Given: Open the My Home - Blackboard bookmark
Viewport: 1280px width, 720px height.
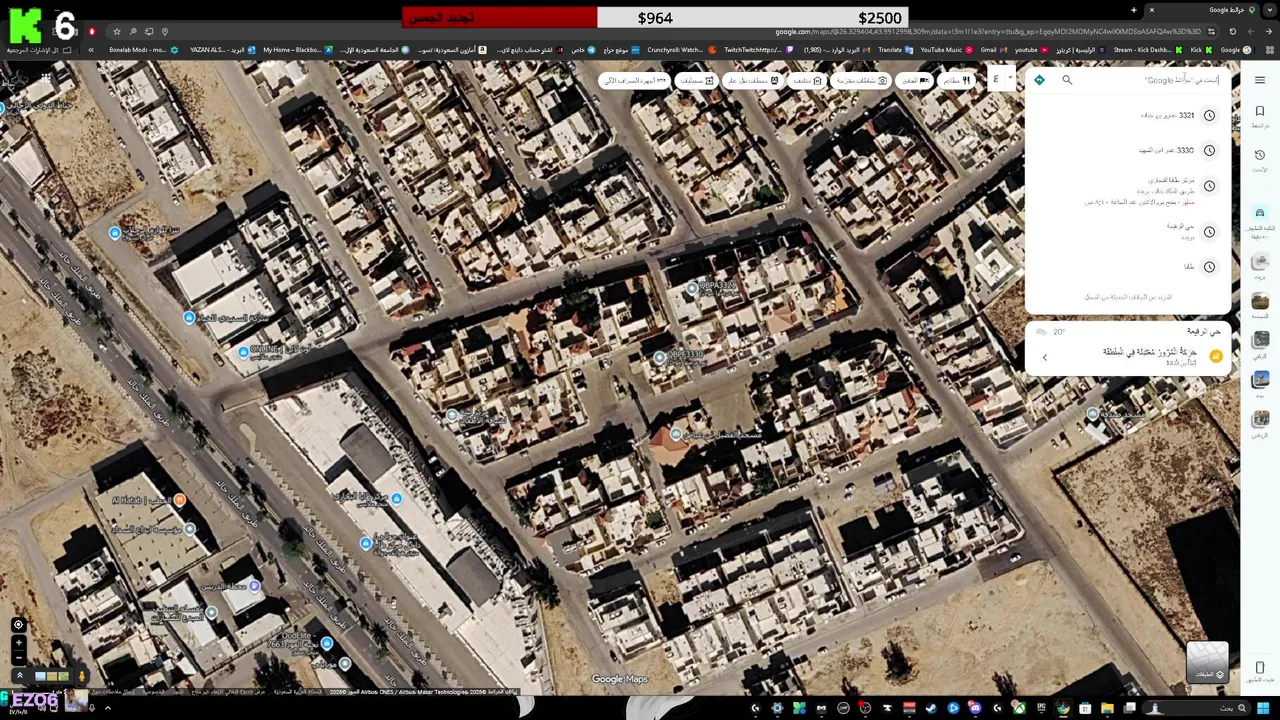Looking at the screenshot, I should [x=297, y=50].
